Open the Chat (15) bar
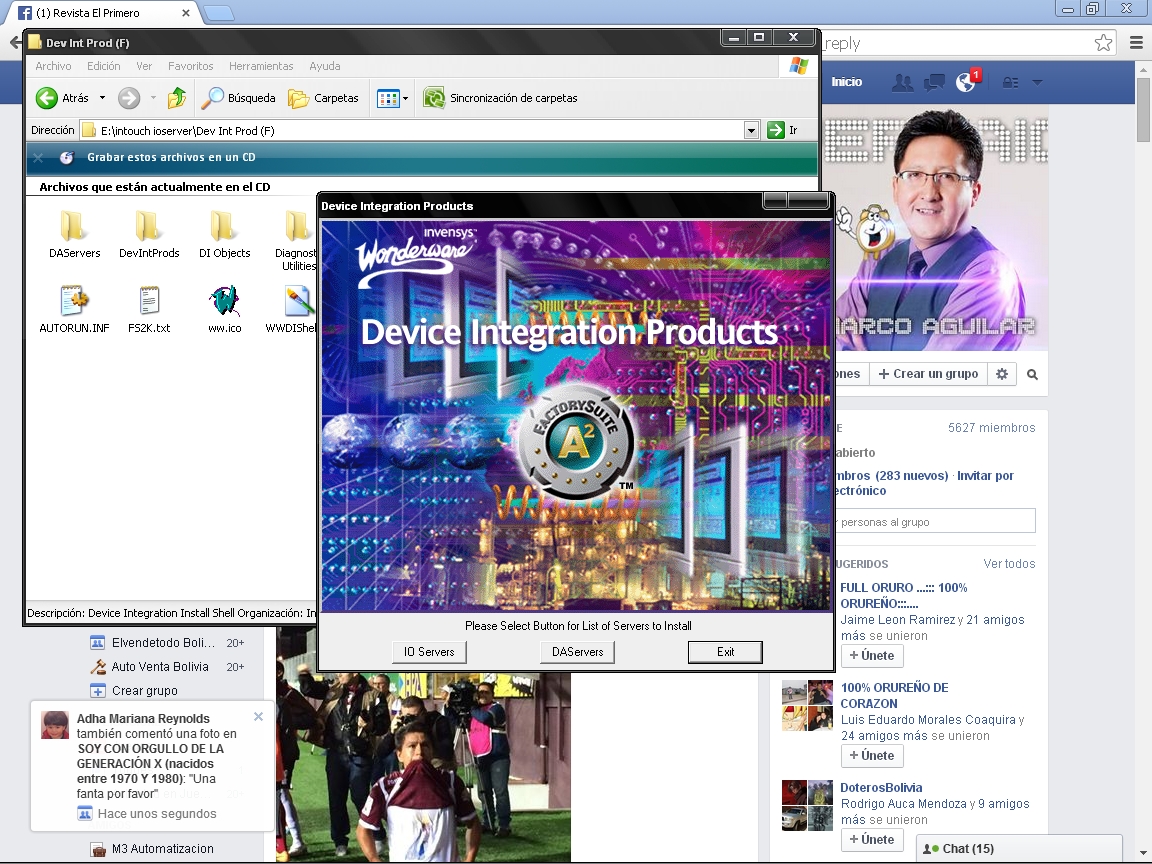This screenshot has height=864, width=1152. (1020, 849)
